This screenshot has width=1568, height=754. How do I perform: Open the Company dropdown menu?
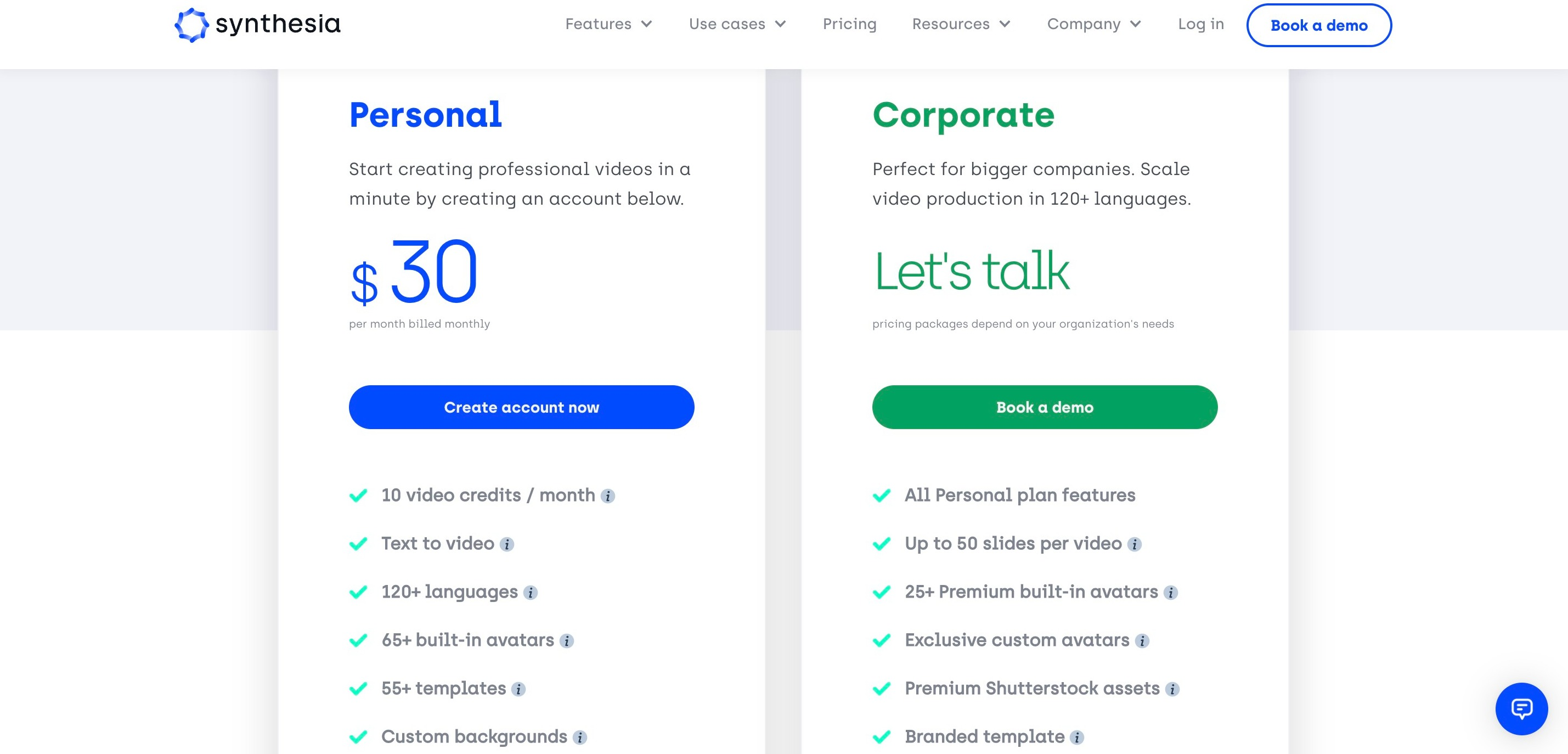[1093, 24]
